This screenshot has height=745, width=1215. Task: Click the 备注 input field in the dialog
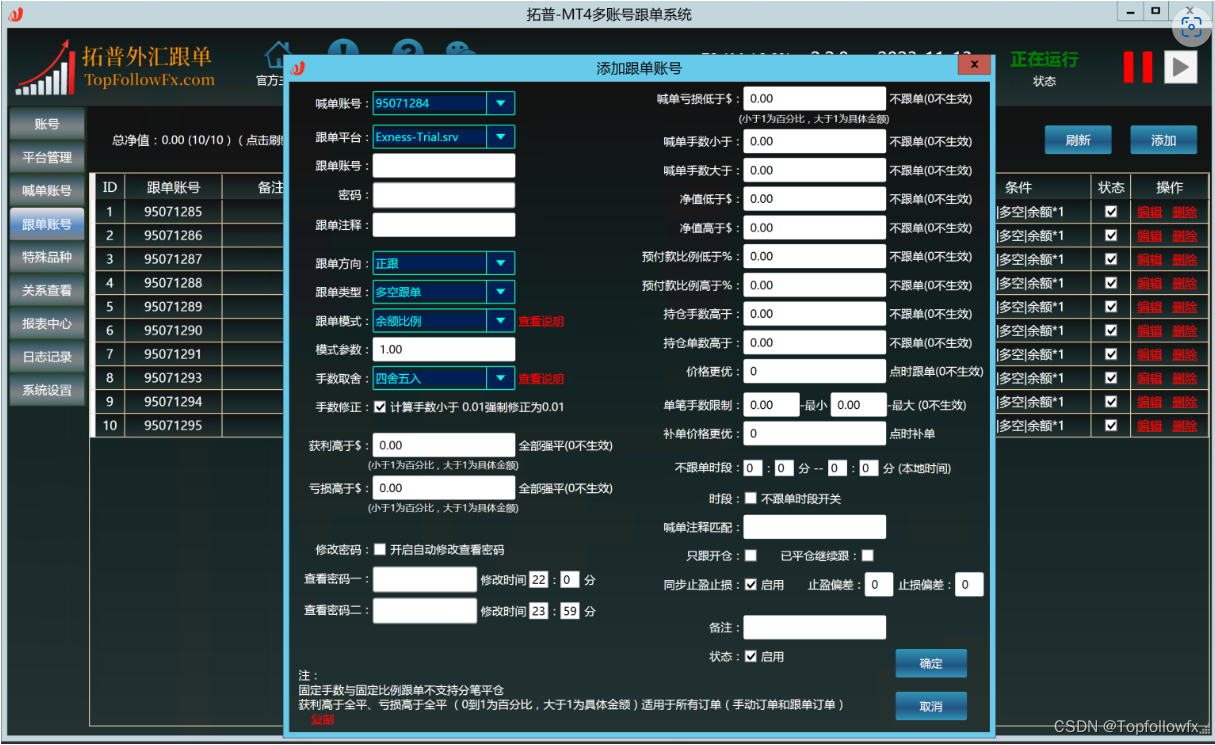[815, 627]
